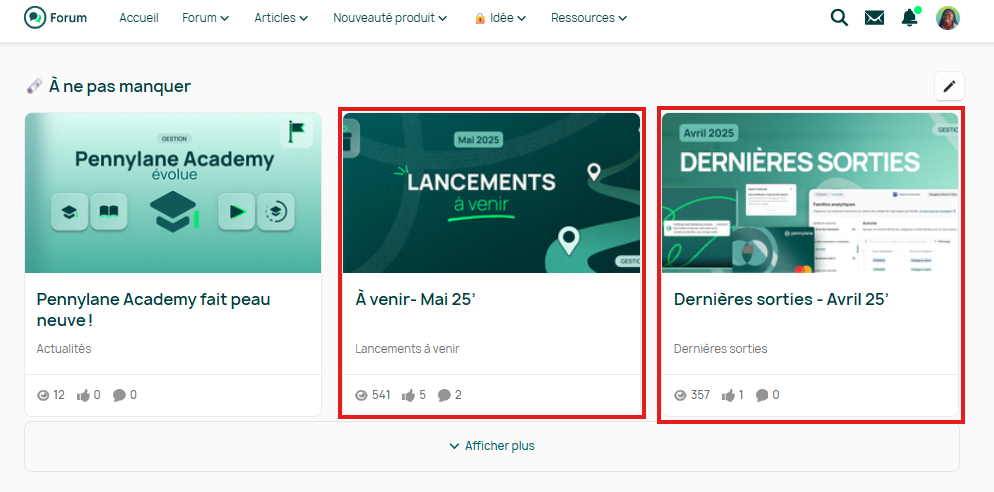Open the Nouveauté produit dropdown
The image size is (994, 492).
389,18
